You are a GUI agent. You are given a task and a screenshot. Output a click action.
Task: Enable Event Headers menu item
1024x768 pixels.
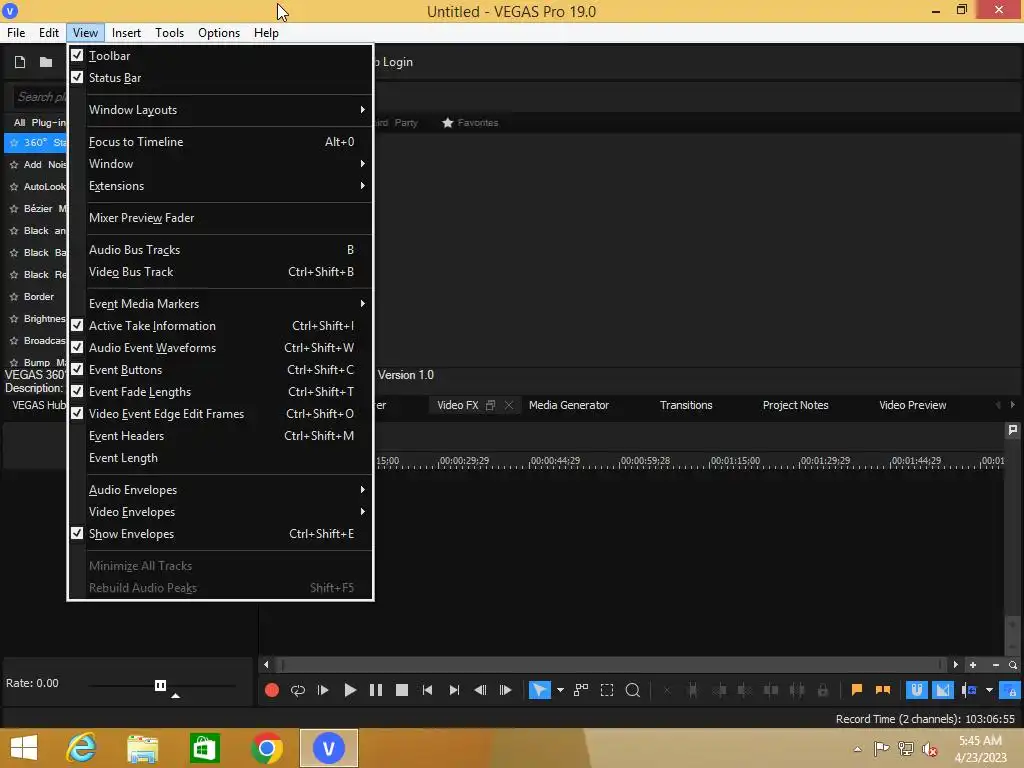221,436
